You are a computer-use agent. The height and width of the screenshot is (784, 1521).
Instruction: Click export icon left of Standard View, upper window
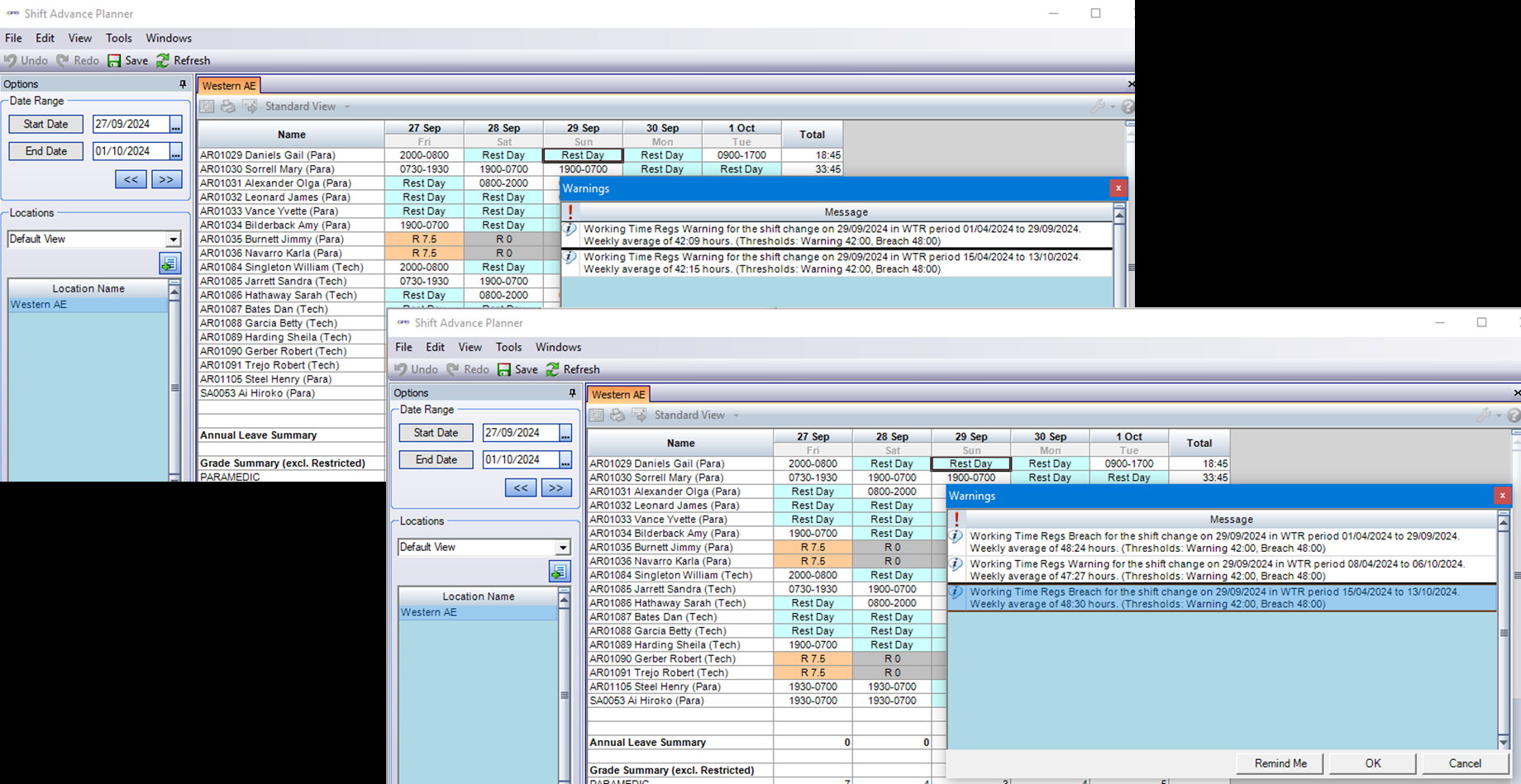click(x=250, y=107)
